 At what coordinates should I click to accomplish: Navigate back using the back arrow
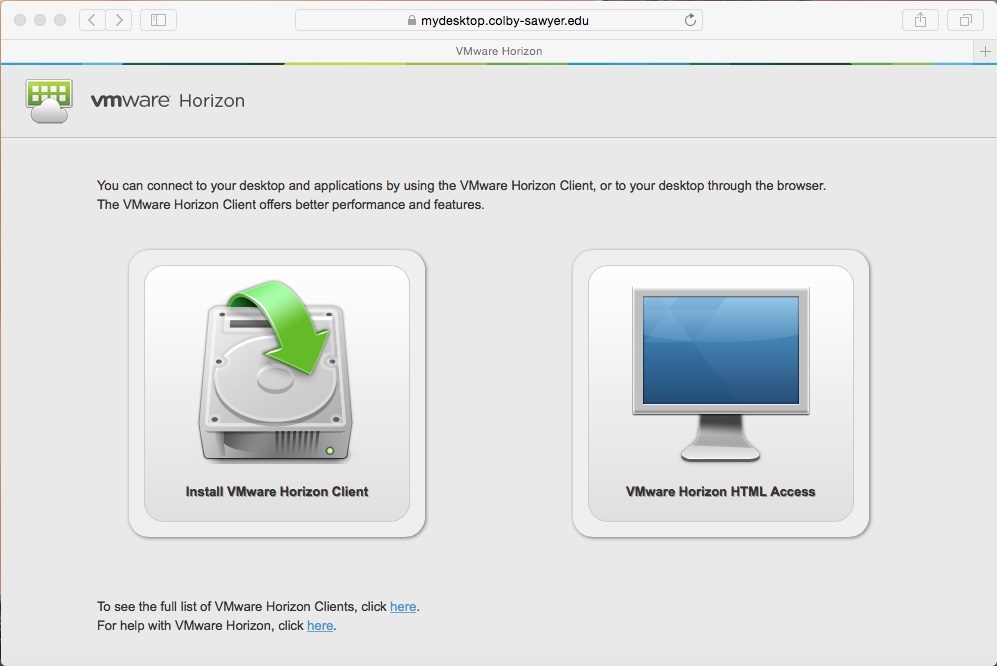point(90,19)
